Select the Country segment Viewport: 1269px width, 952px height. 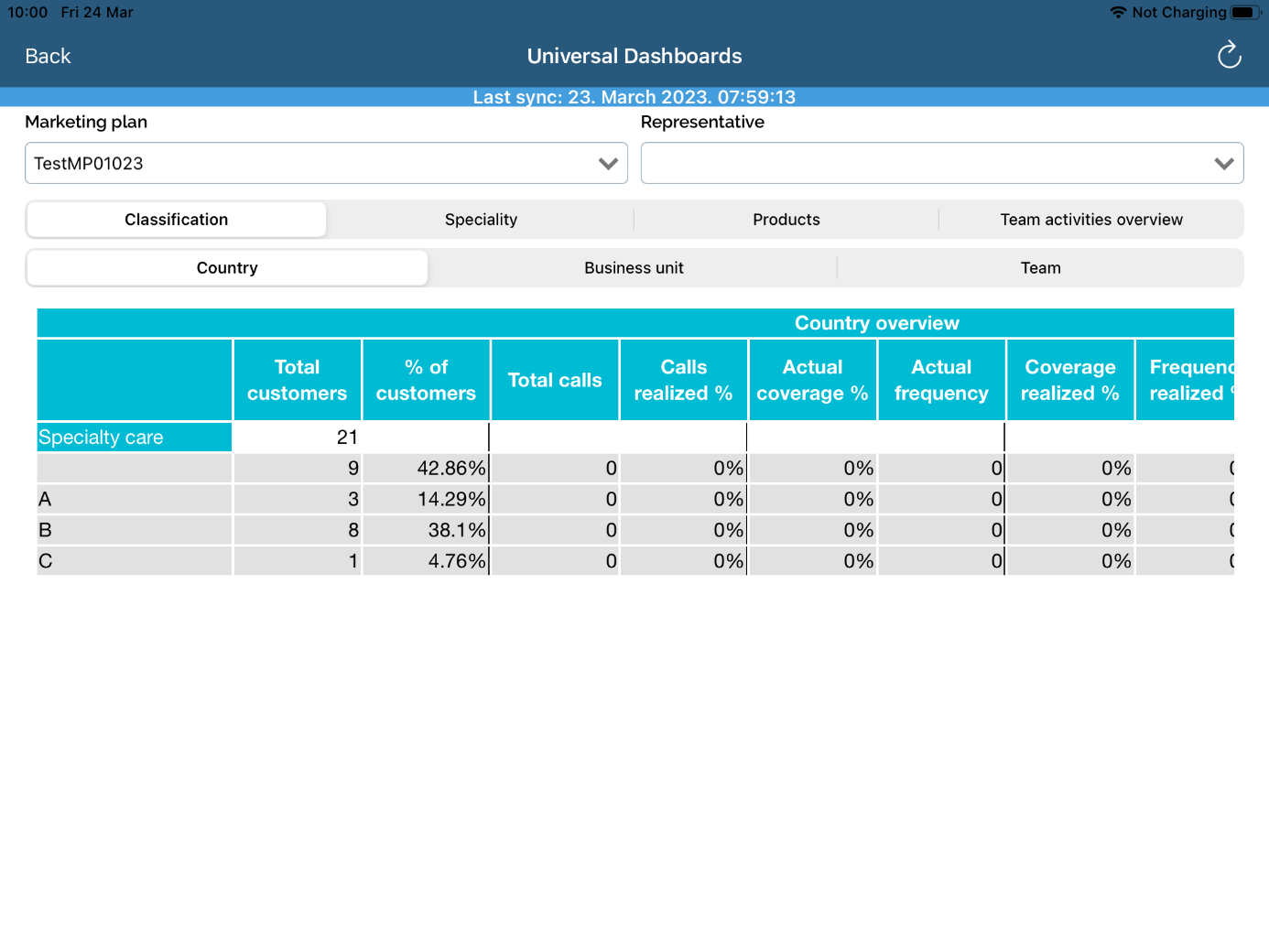[x=227, y=268]
